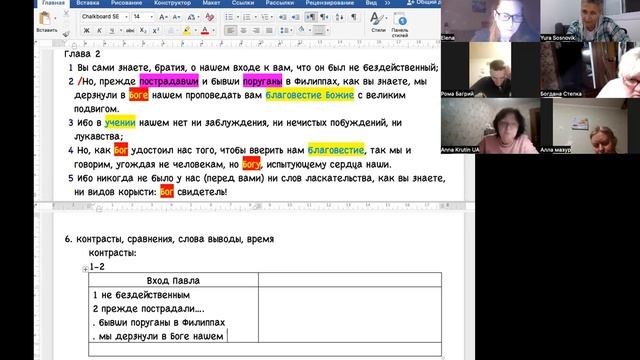Center the paragraph text
Screen dimensions: 640x360
pos(244,31)
